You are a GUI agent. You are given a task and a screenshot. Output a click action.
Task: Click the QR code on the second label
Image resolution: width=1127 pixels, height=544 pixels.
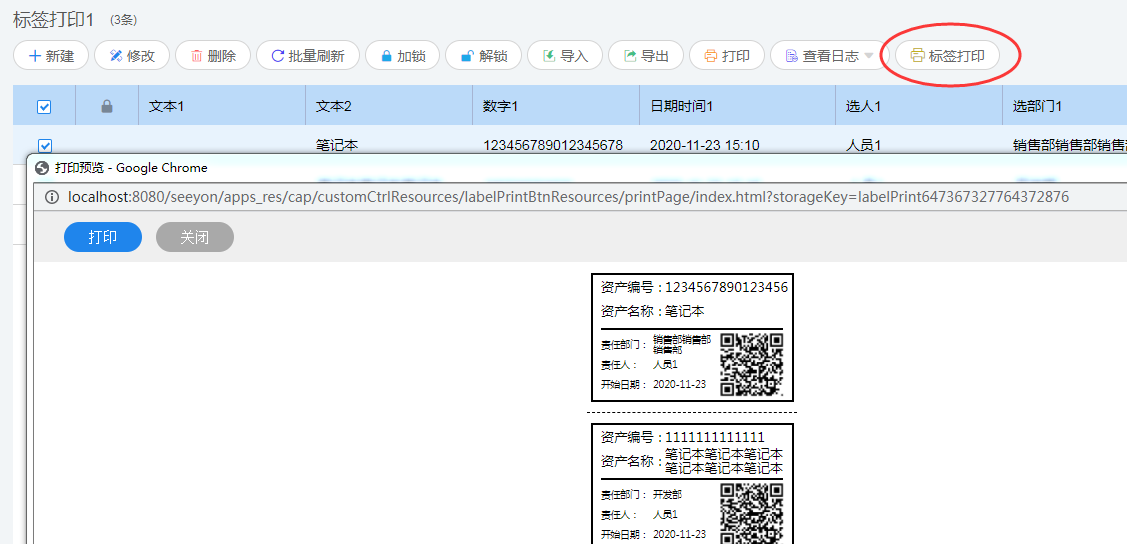[x=751, y=513]
